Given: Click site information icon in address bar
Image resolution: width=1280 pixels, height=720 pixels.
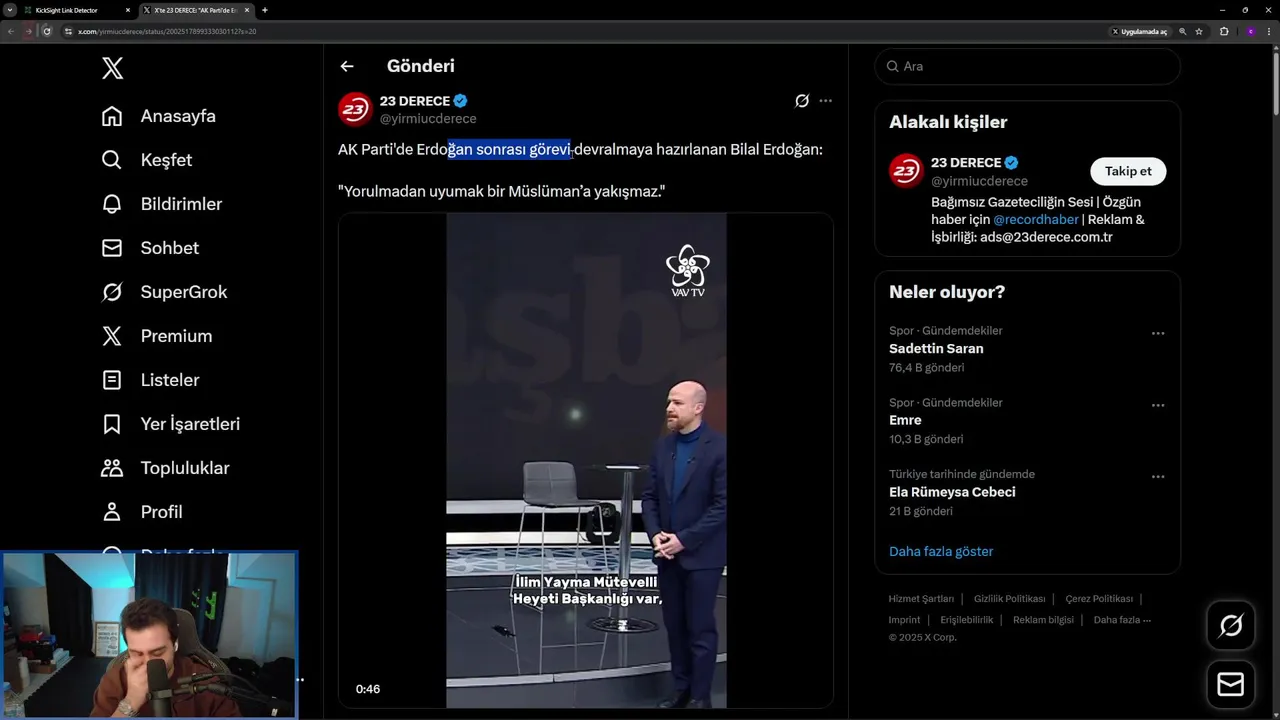Looking at the screenshot, I should click(x=69, y=31).
